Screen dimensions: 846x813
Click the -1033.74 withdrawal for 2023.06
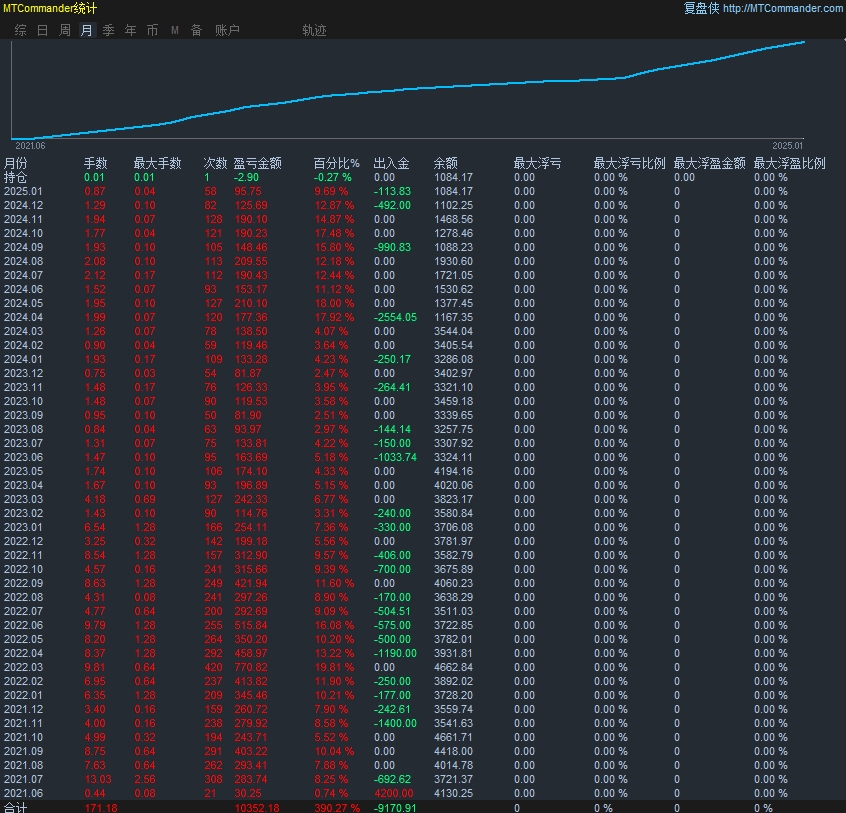click(x=395, y=457)
